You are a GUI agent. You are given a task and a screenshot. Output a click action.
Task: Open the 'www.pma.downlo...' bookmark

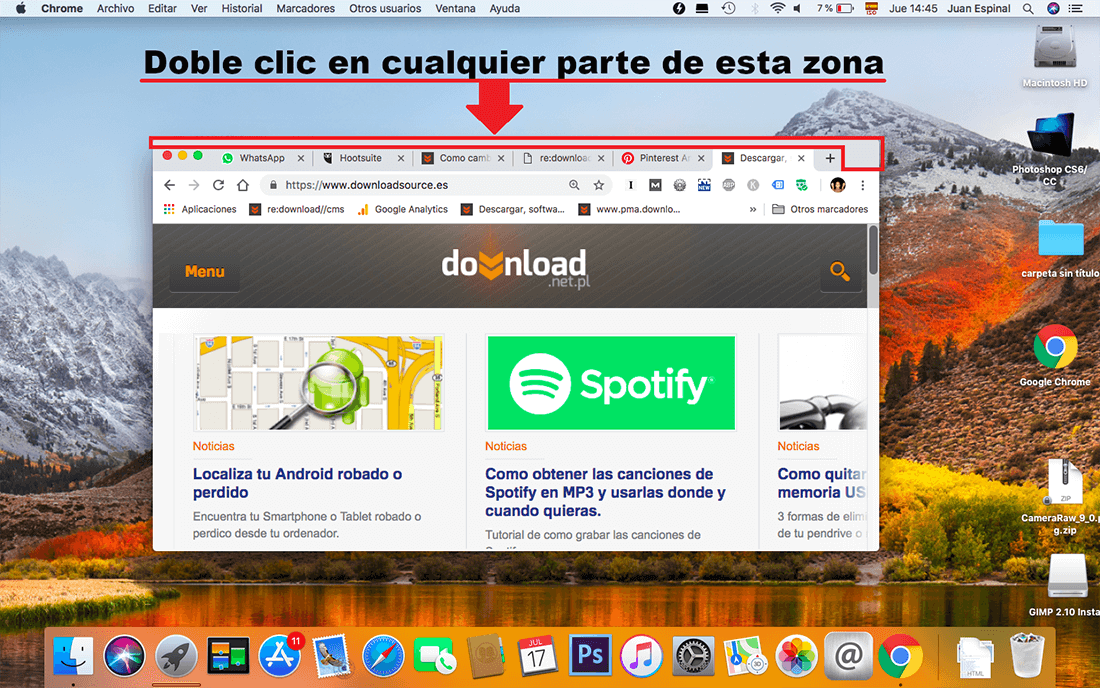629,209
